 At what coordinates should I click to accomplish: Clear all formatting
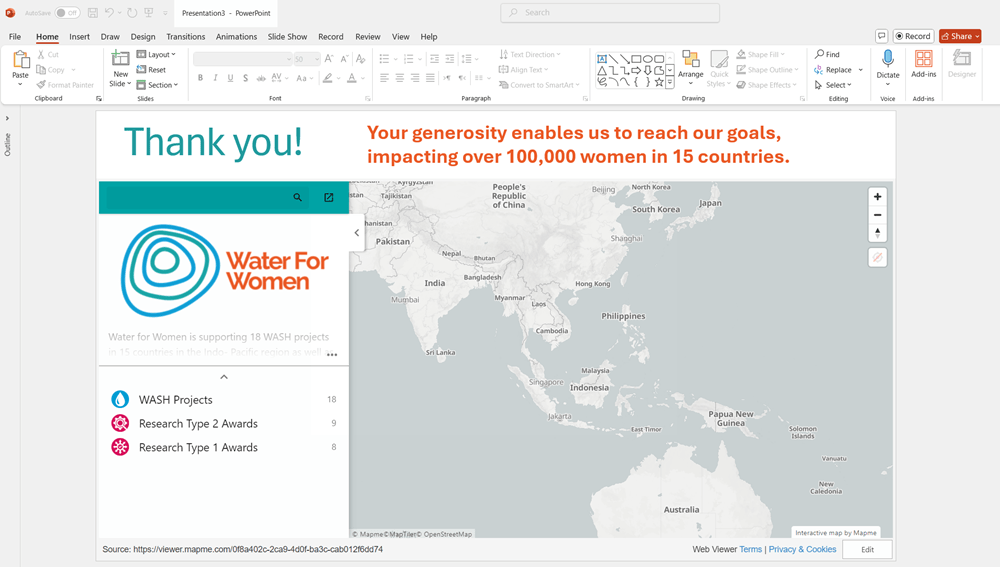360,59
